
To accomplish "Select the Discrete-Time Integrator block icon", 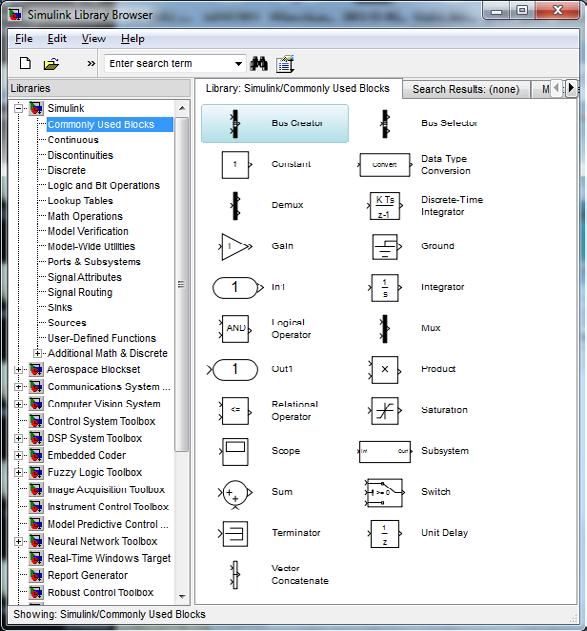I will pyautogui.click(x=385, y=206).
